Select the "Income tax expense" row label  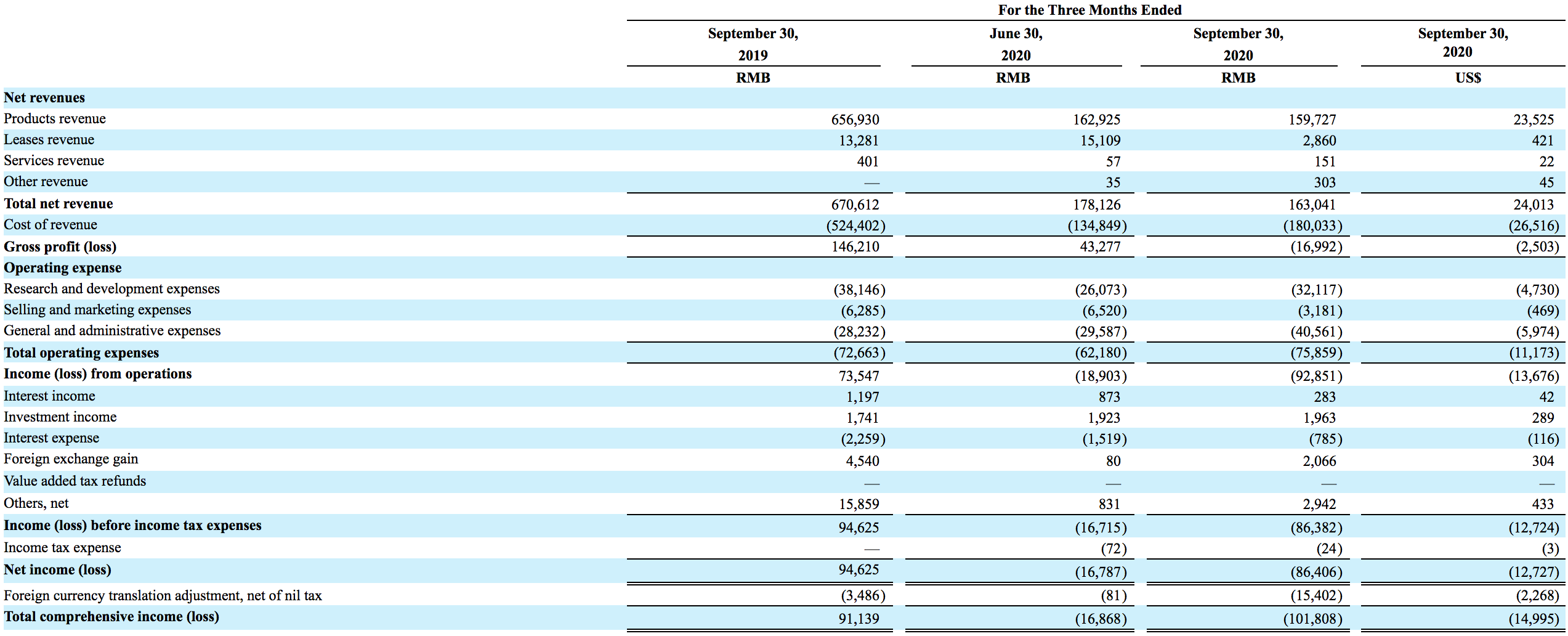(x=62, y=548)
